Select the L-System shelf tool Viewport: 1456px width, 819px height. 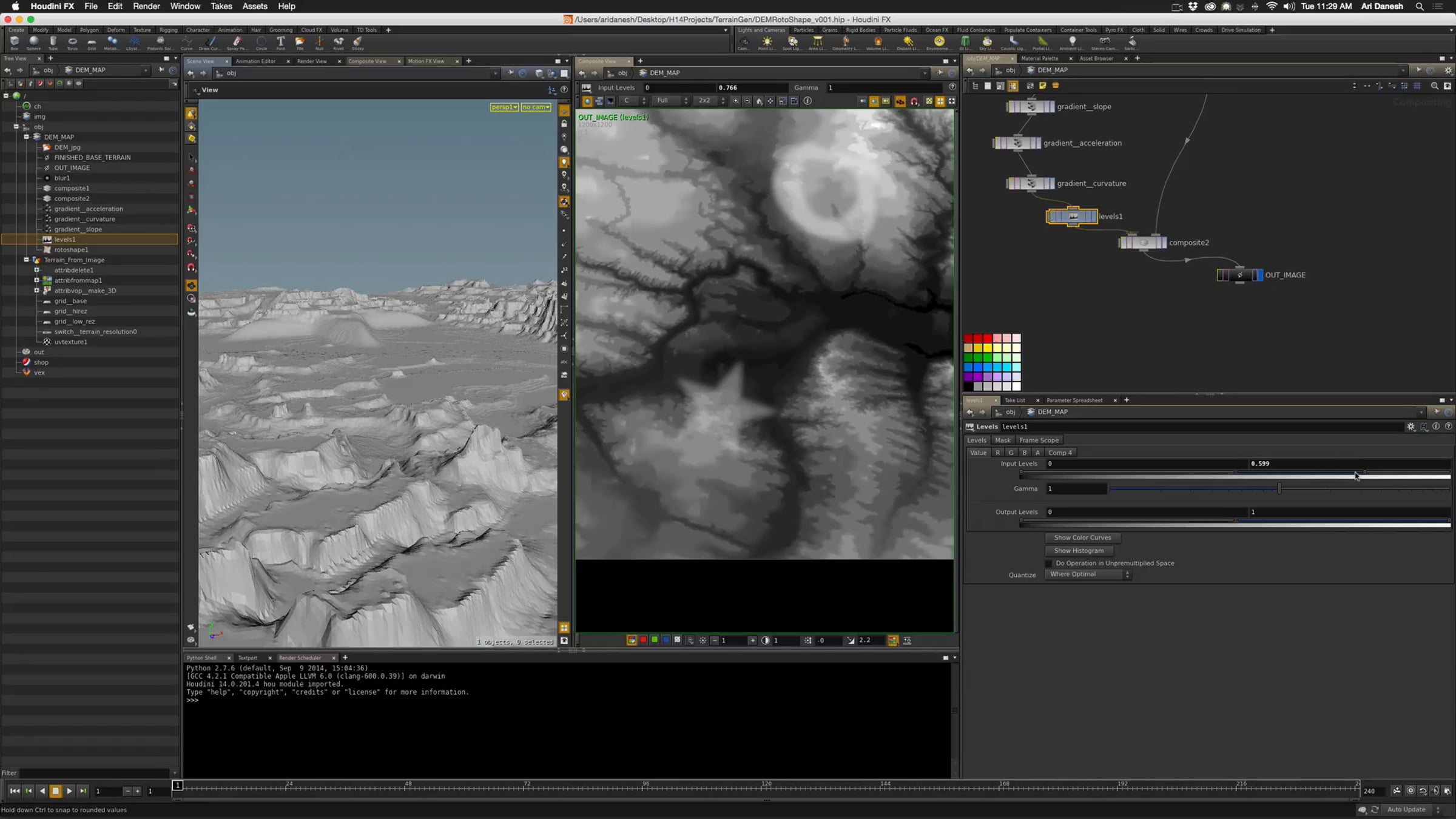point(133,42)
